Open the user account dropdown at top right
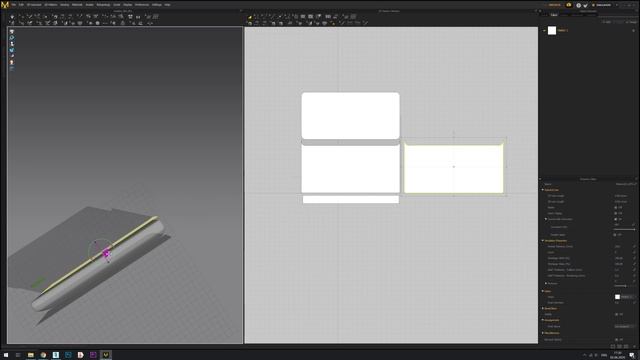 pos(604,5)
